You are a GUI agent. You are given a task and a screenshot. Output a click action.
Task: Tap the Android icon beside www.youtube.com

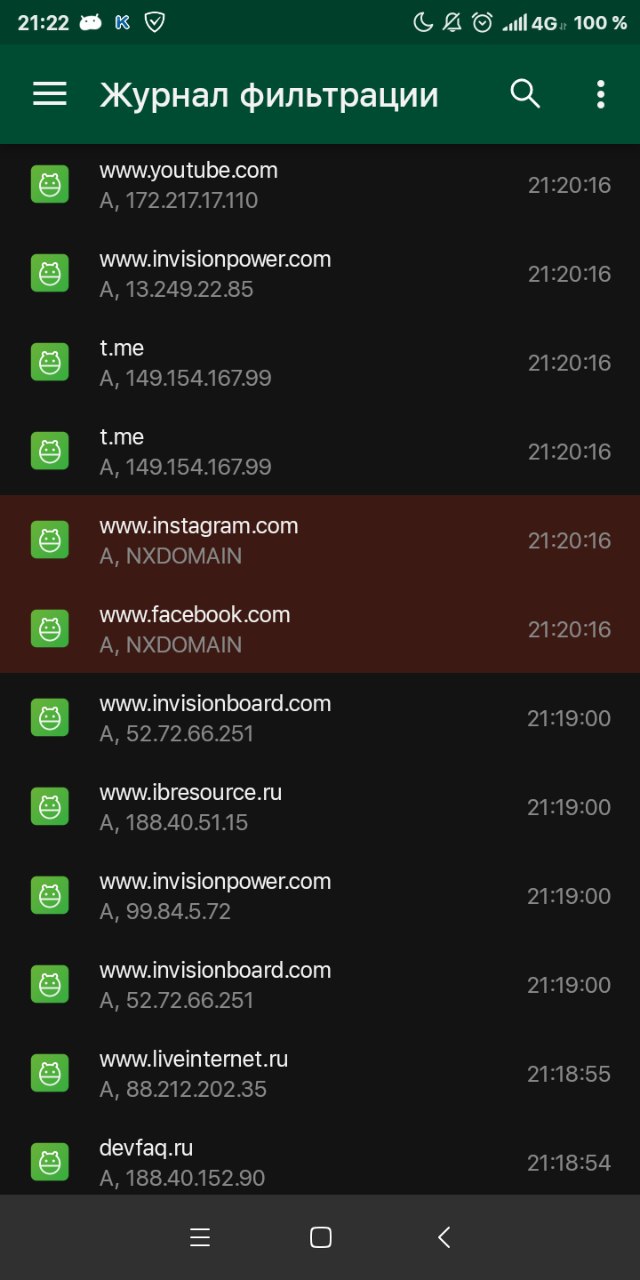[49, 185]
